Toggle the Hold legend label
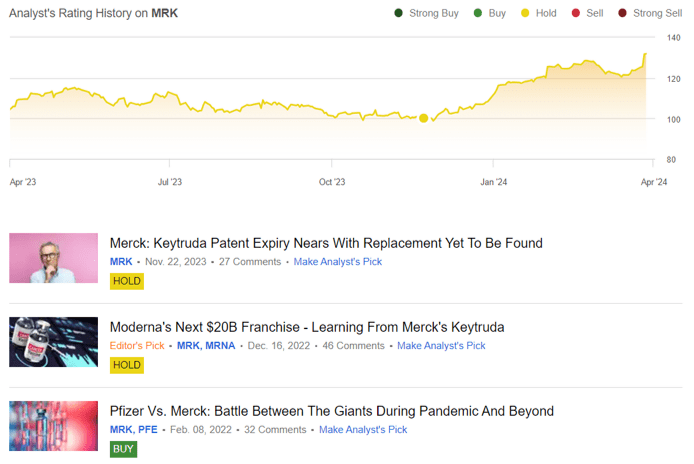Viewport: 694px width, 464px height. pos(546,13)
